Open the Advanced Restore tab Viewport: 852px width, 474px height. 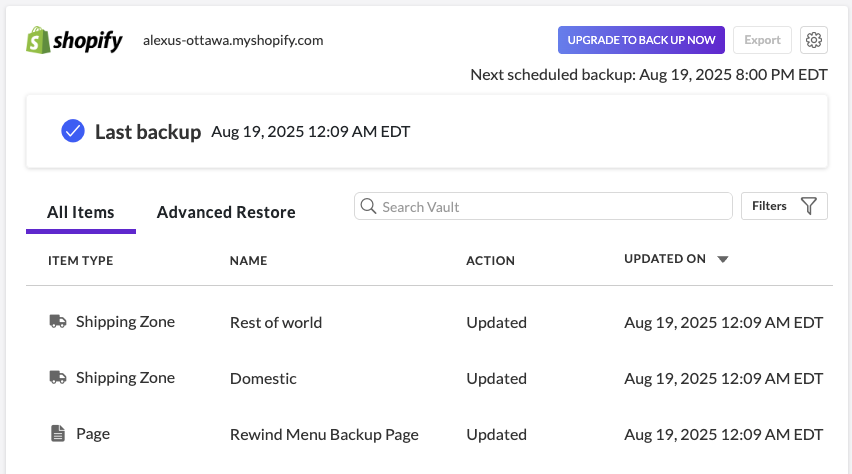(x=226, y=212)
